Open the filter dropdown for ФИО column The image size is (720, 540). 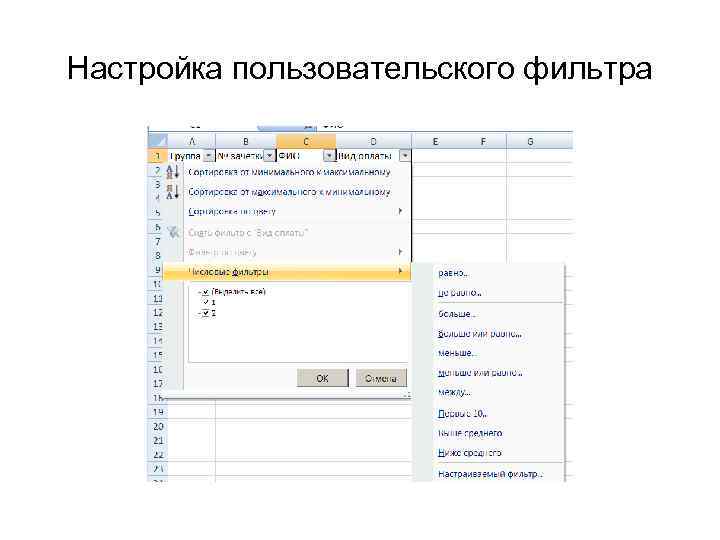pos(329,156)
